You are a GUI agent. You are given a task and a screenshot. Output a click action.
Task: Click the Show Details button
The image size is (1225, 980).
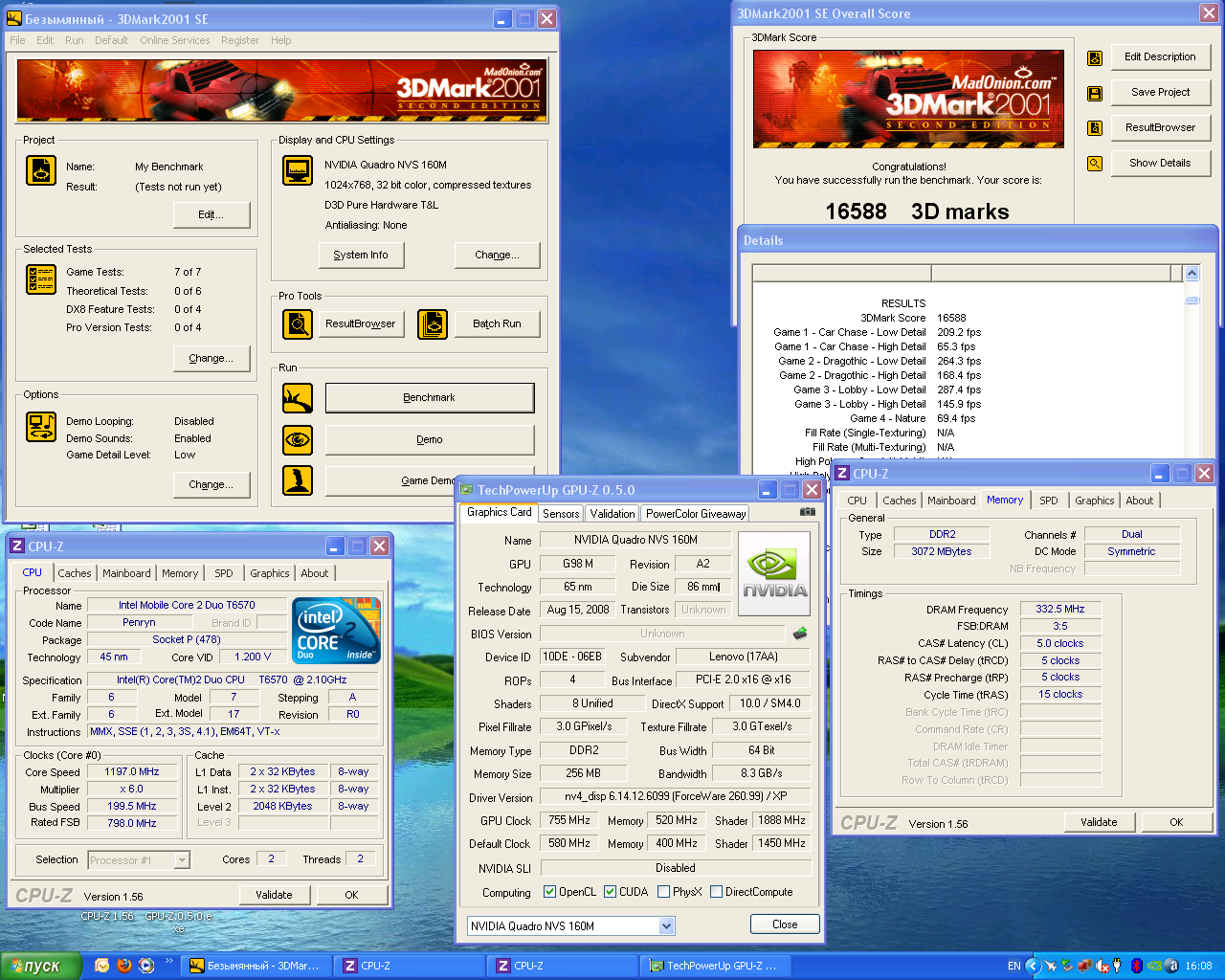coord(1160,164)
